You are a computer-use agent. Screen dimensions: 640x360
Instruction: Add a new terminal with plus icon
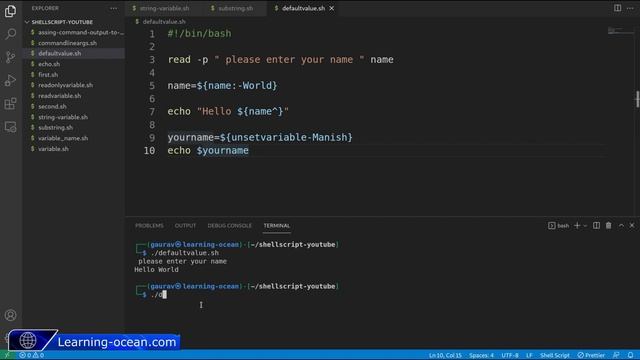click(x=577, y=225)
